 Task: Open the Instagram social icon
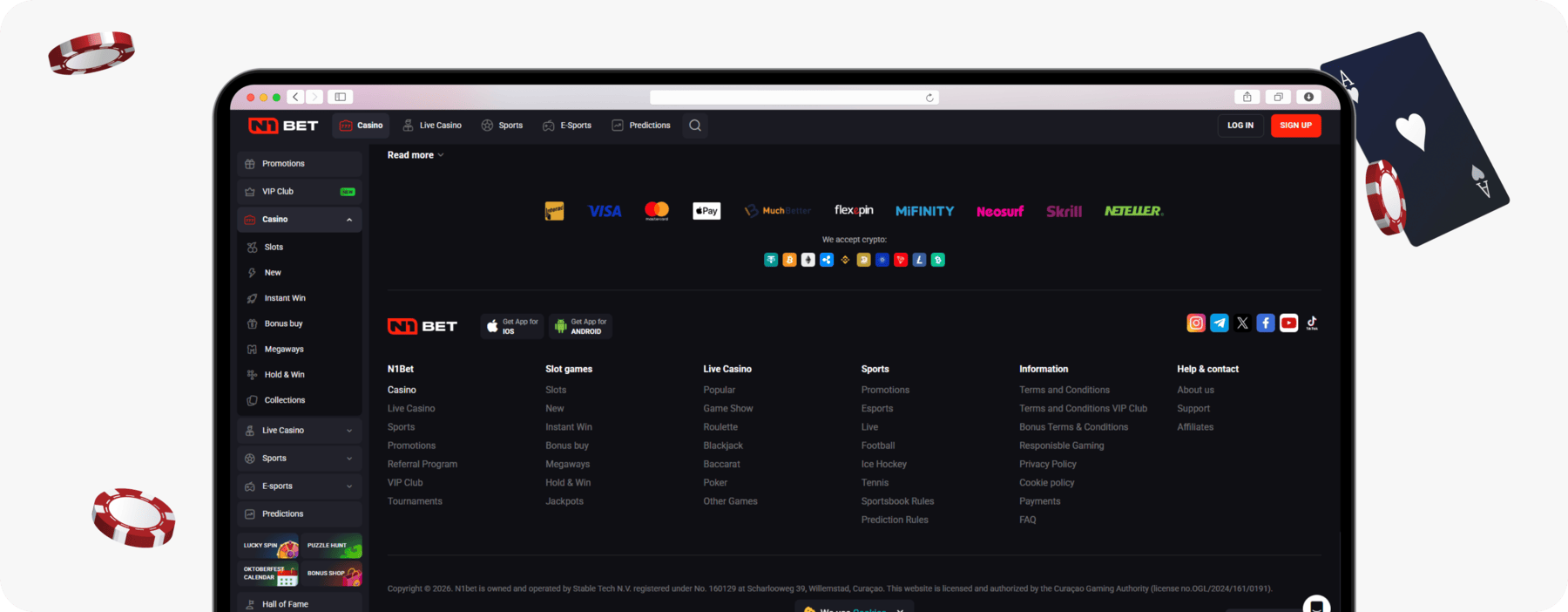point(1196,323)
